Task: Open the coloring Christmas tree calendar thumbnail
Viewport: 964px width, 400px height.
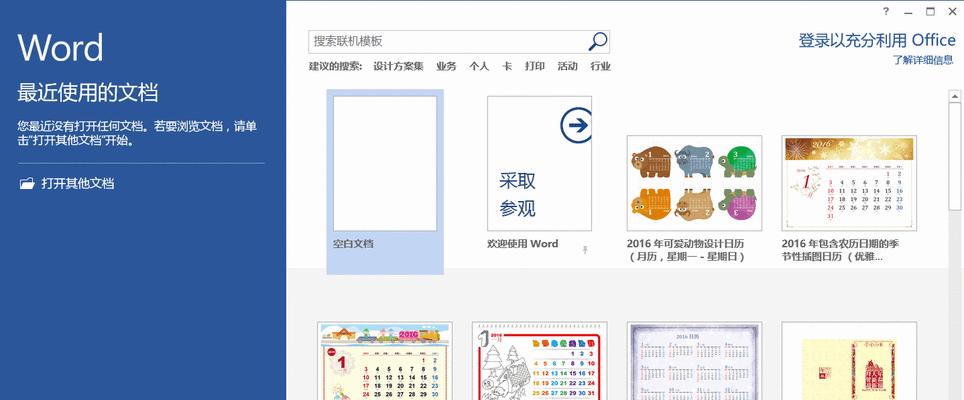Action: (540, 361)
